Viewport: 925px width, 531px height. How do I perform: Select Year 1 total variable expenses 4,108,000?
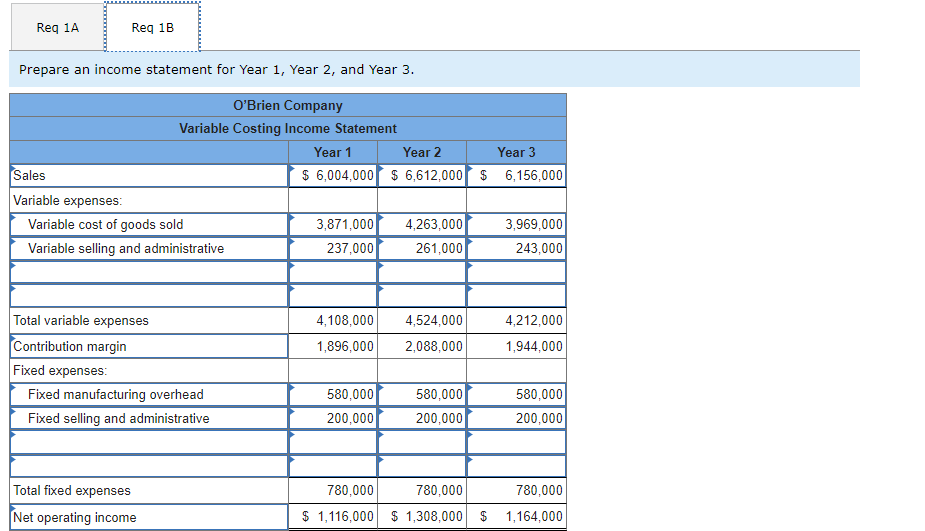coord(333,320)
